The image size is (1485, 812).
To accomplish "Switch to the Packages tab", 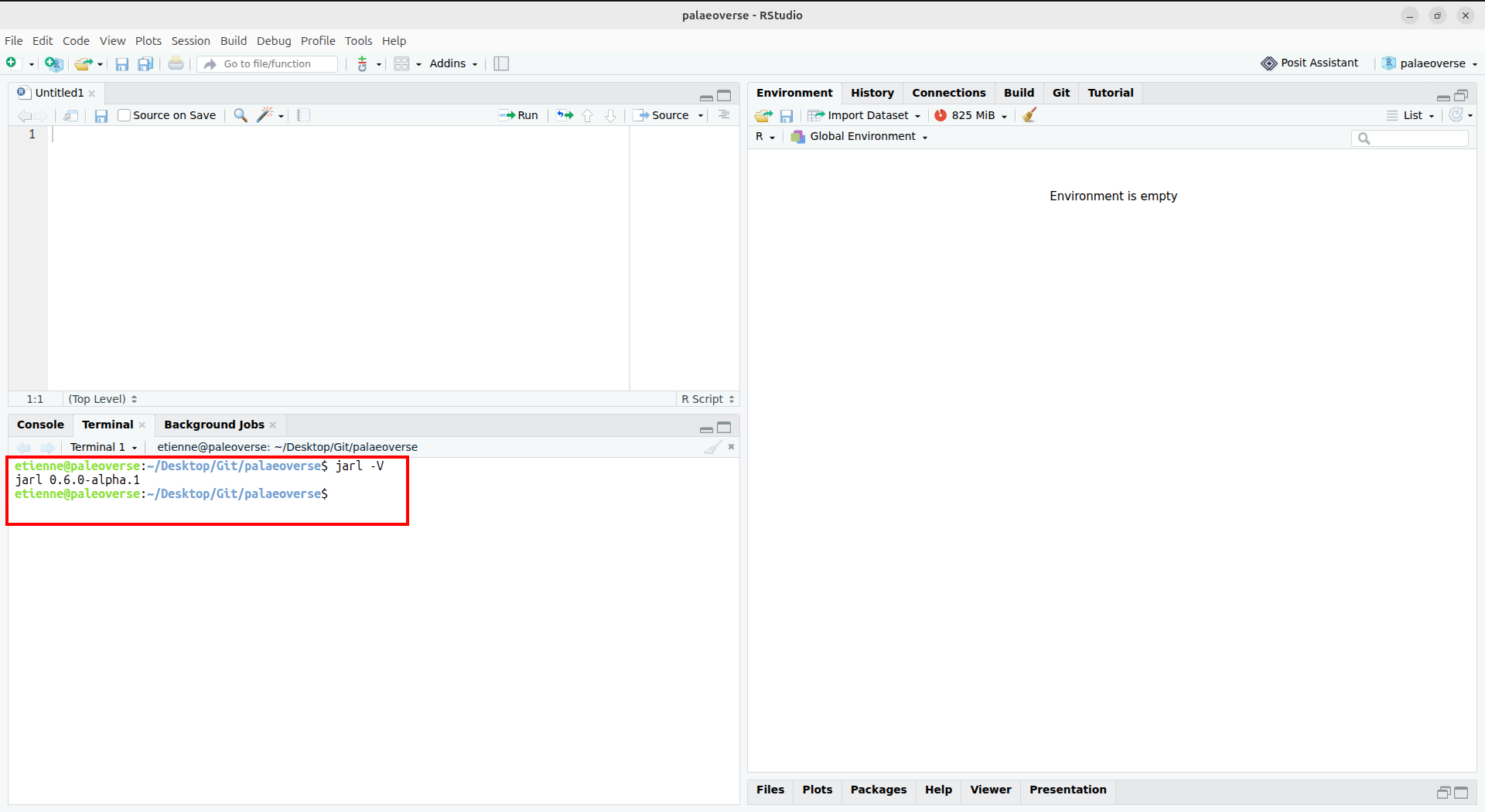I will click(x=879, y=790).
